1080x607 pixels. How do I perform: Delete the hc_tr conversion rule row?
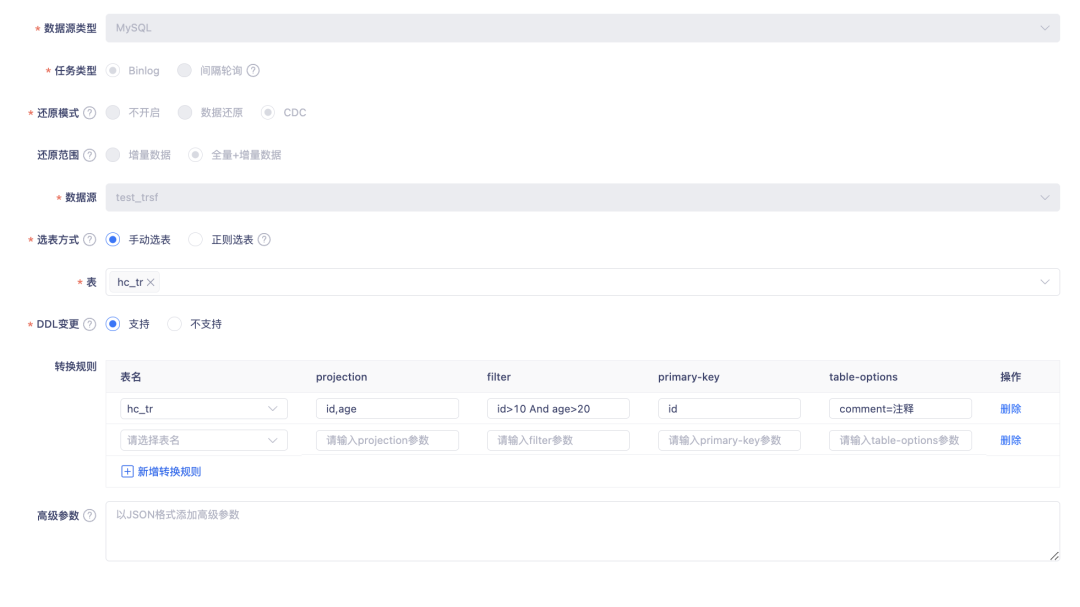[1010, 409]
